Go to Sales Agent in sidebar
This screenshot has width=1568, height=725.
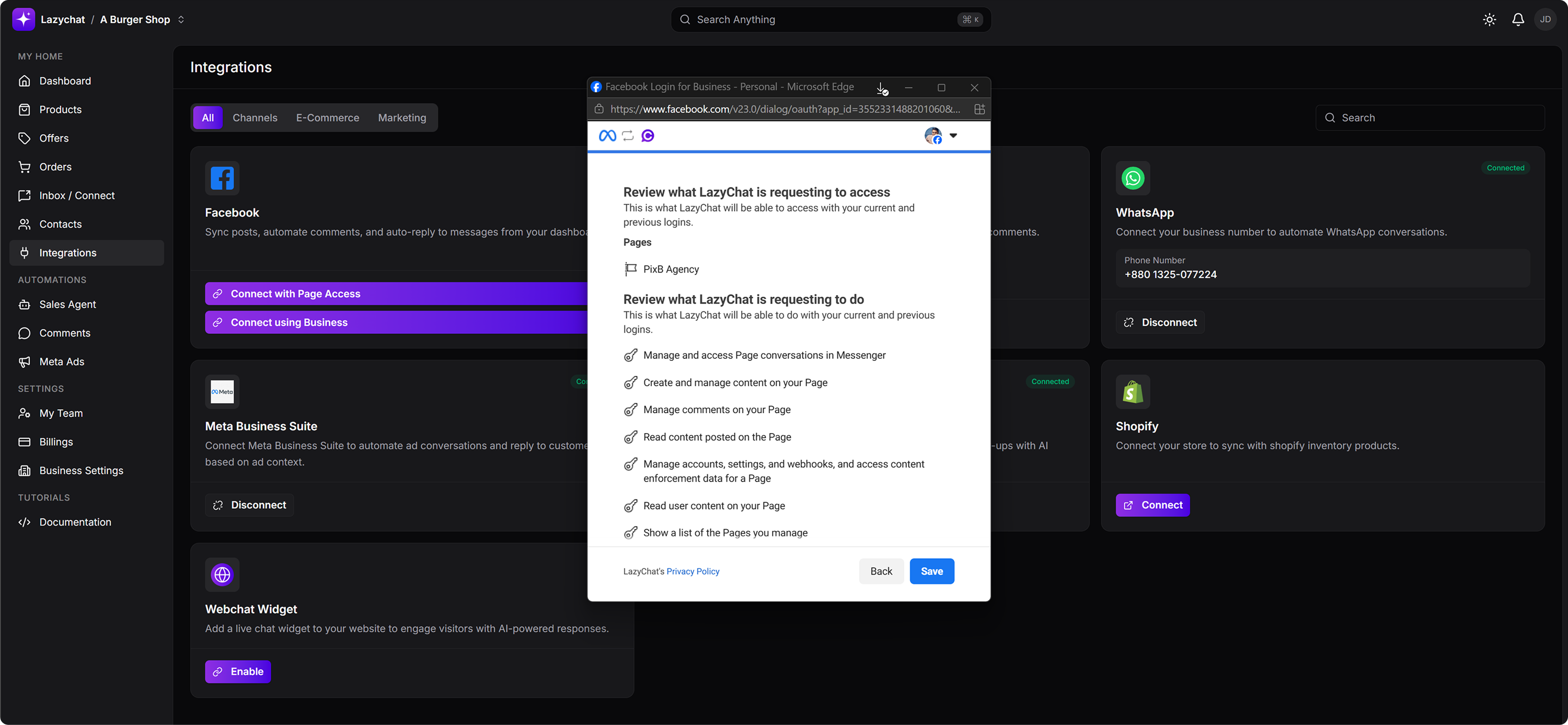point(67,305)
